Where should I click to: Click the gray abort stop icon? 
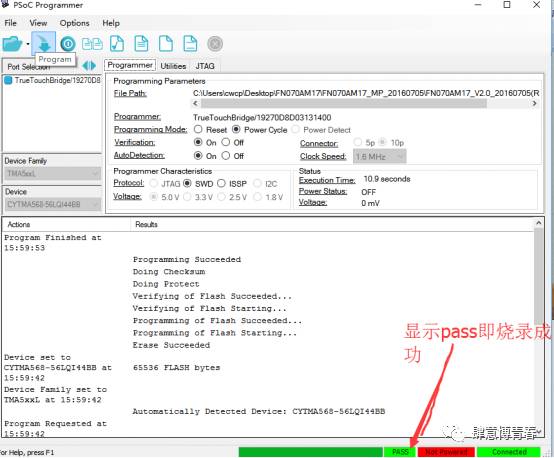click(x=215, y=44)
